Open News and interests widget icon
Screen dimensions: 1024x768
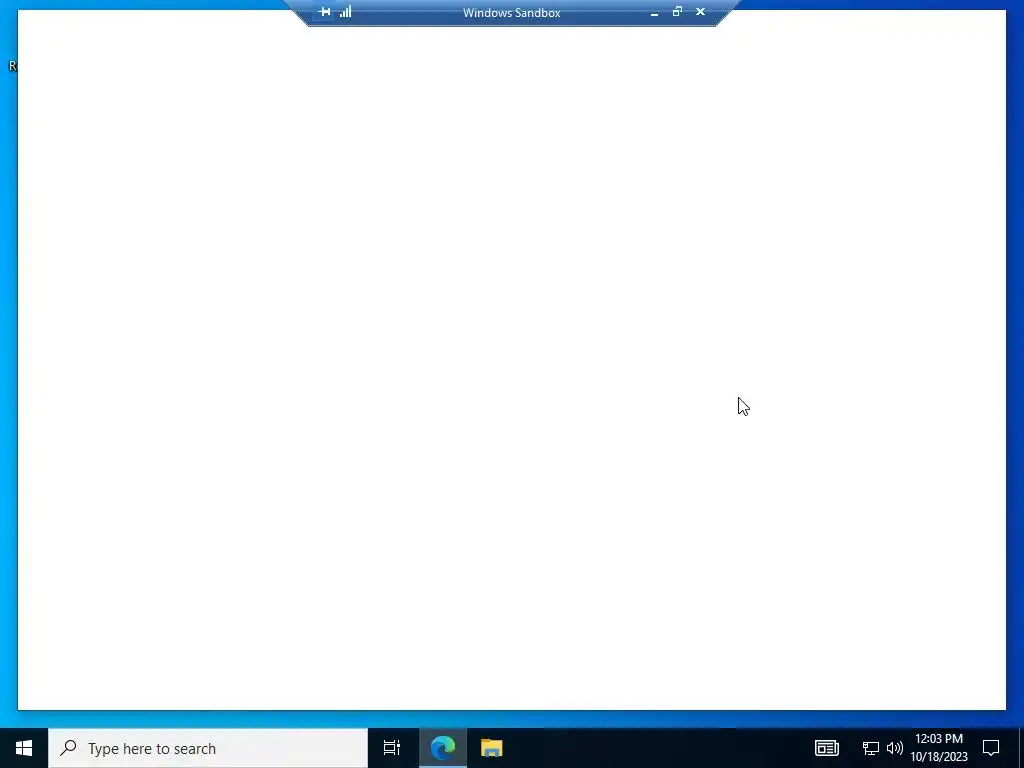(826, 748)
